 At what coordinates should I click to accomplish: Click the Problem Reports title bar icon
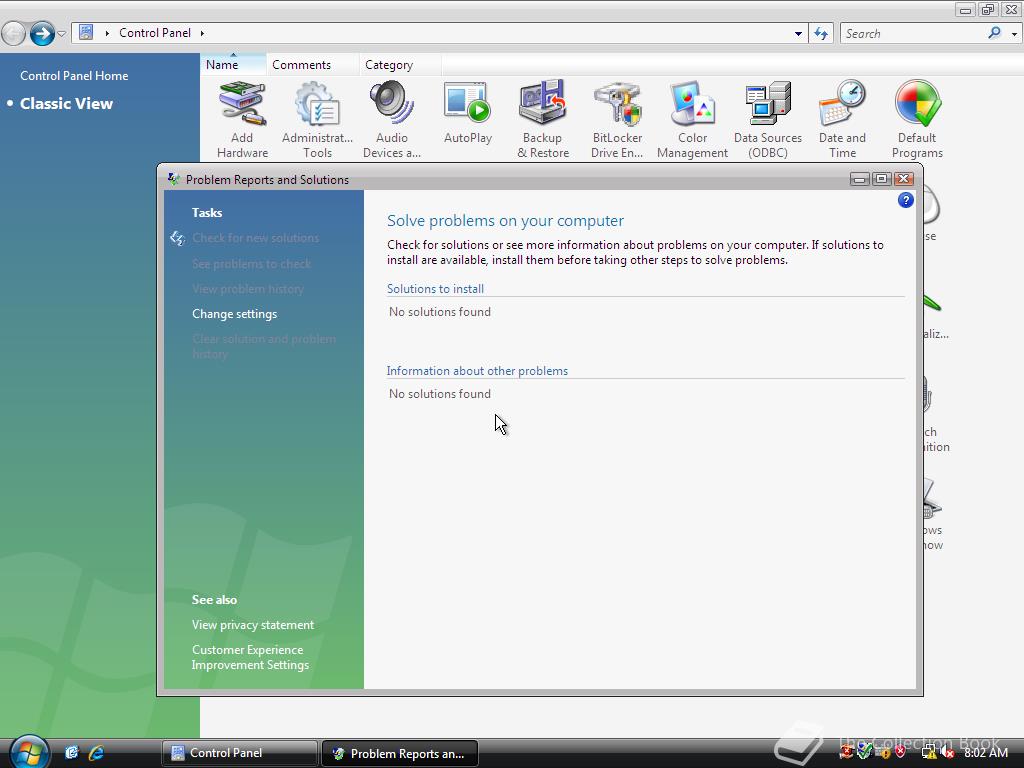coord(174,179)
